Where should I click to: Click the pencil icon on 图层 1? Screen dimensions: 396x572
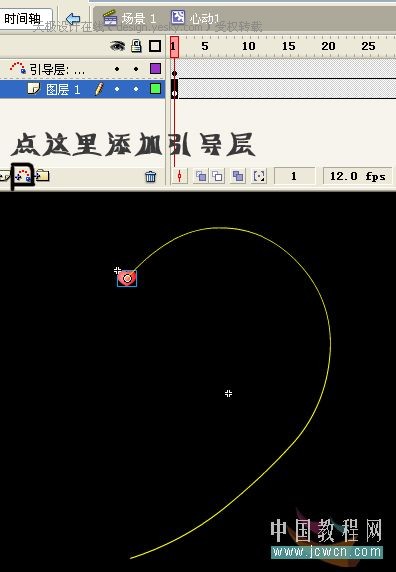point(99,89)
